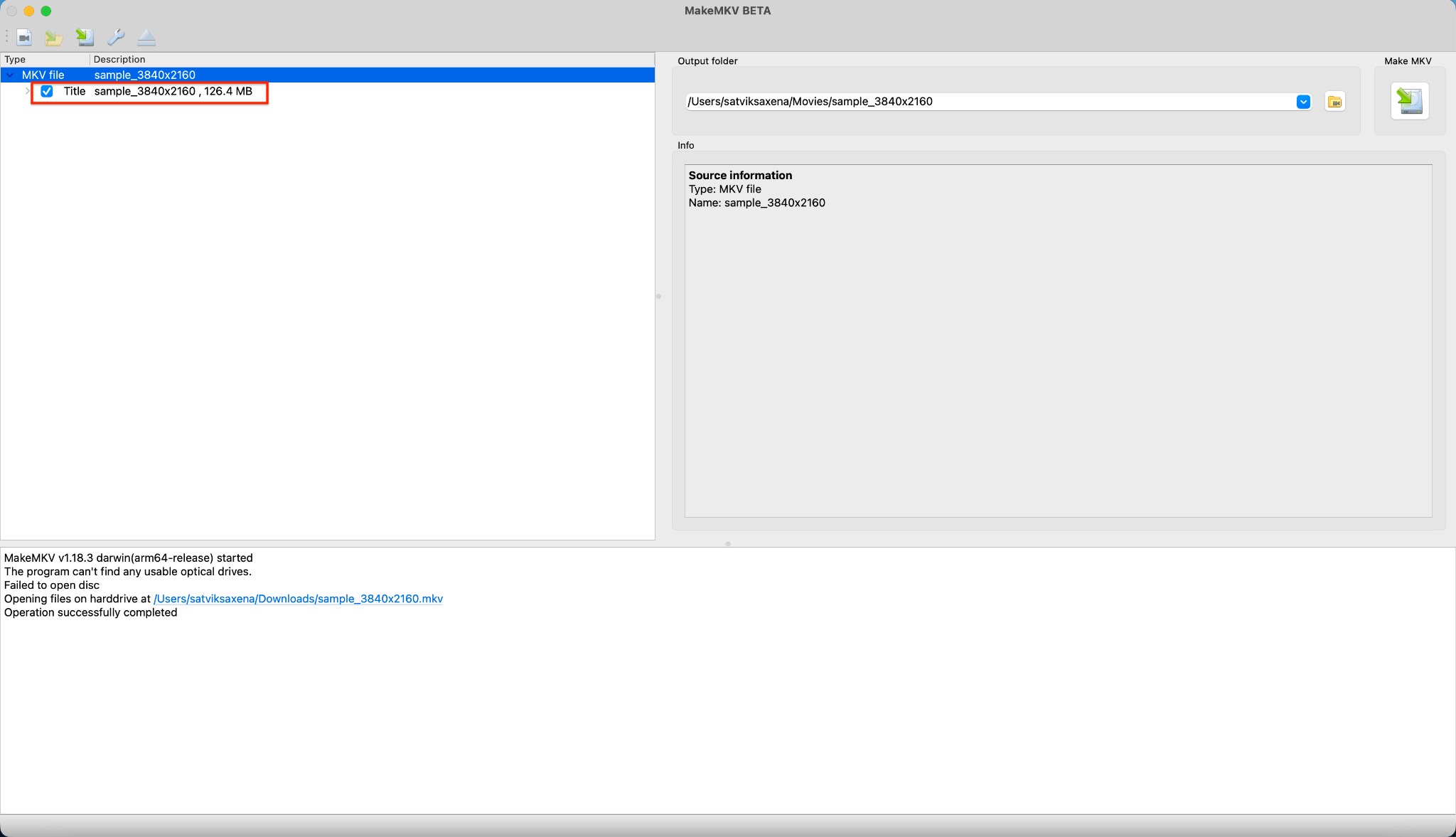This screenshot has width=1456, height=837.
Task: Click inside the output folder path field
Action: [924, 101]
